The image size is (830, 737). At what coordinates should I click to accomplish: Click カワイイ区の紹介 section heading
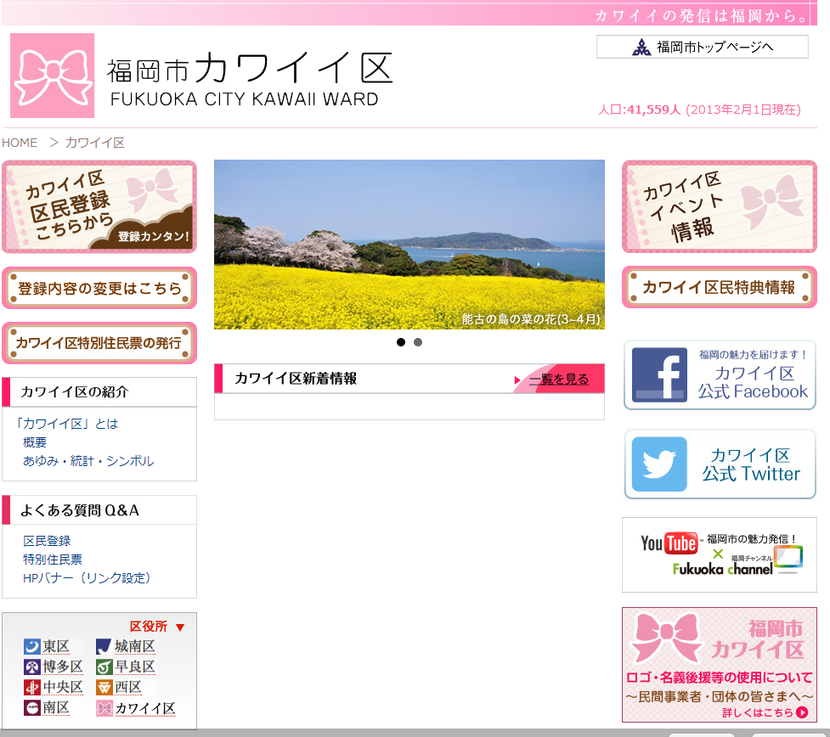[75, 392]
